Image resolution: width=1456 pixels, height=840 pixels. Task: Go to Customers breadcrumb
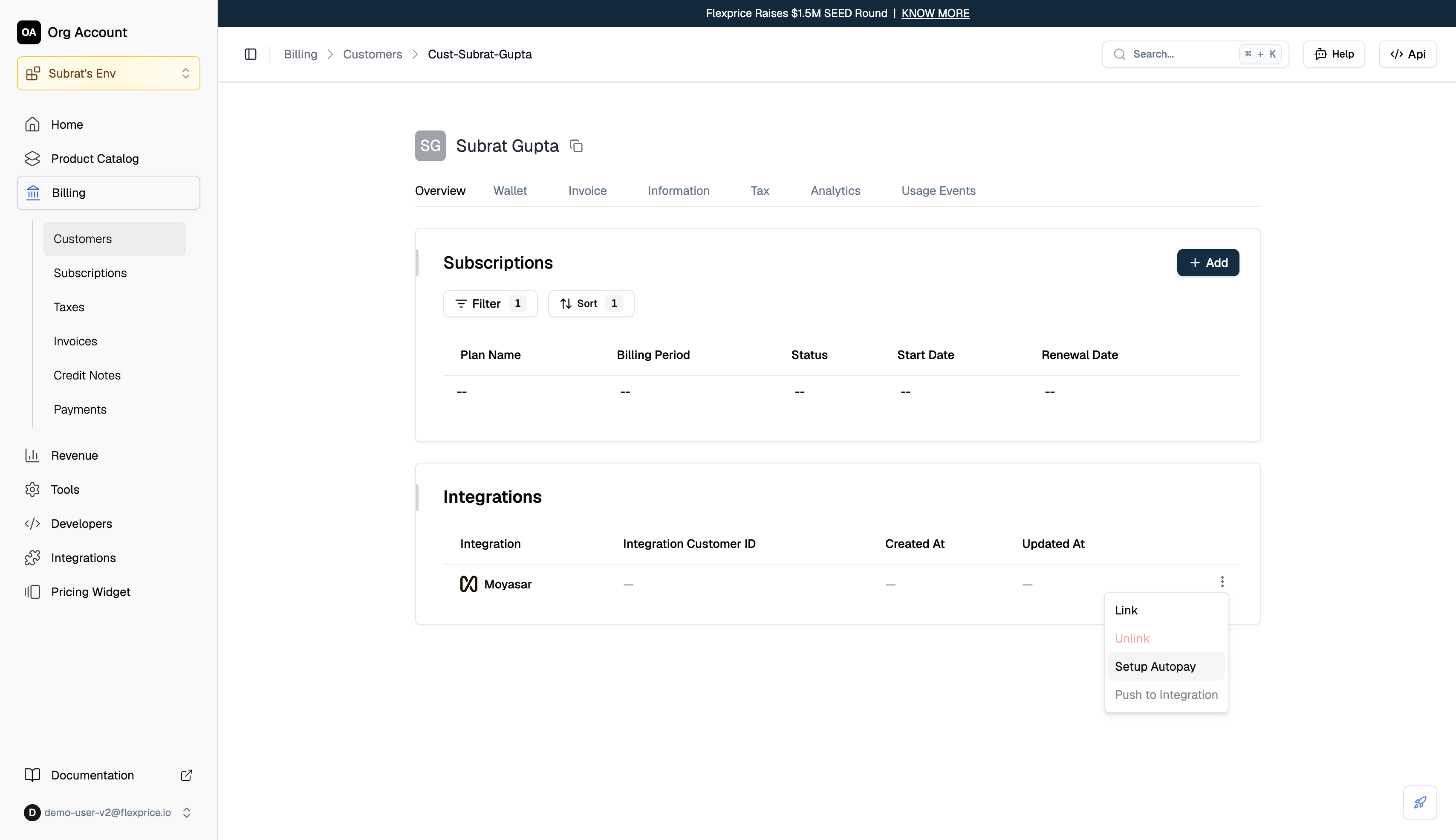[373, 54]
